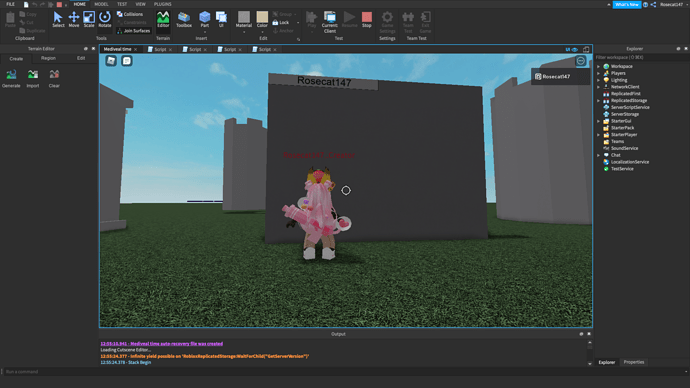Switch to the MODEL ribbon tab
Image resolution: width=690 pixels, height=388 pixels.
point(101,4)
